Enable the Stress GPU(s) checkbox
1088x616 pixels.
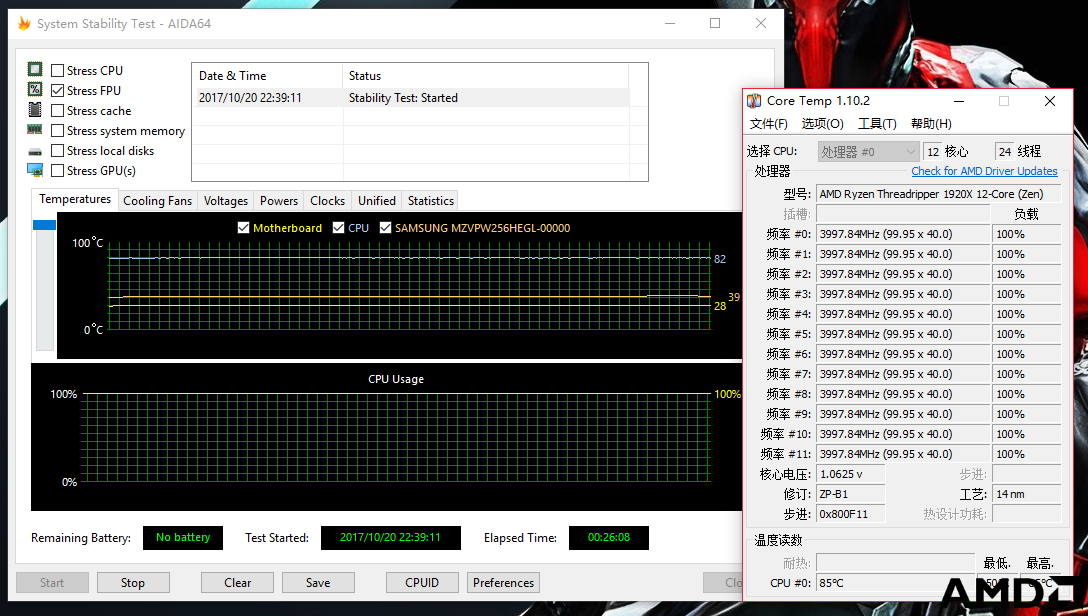click(x=58, y=171)
